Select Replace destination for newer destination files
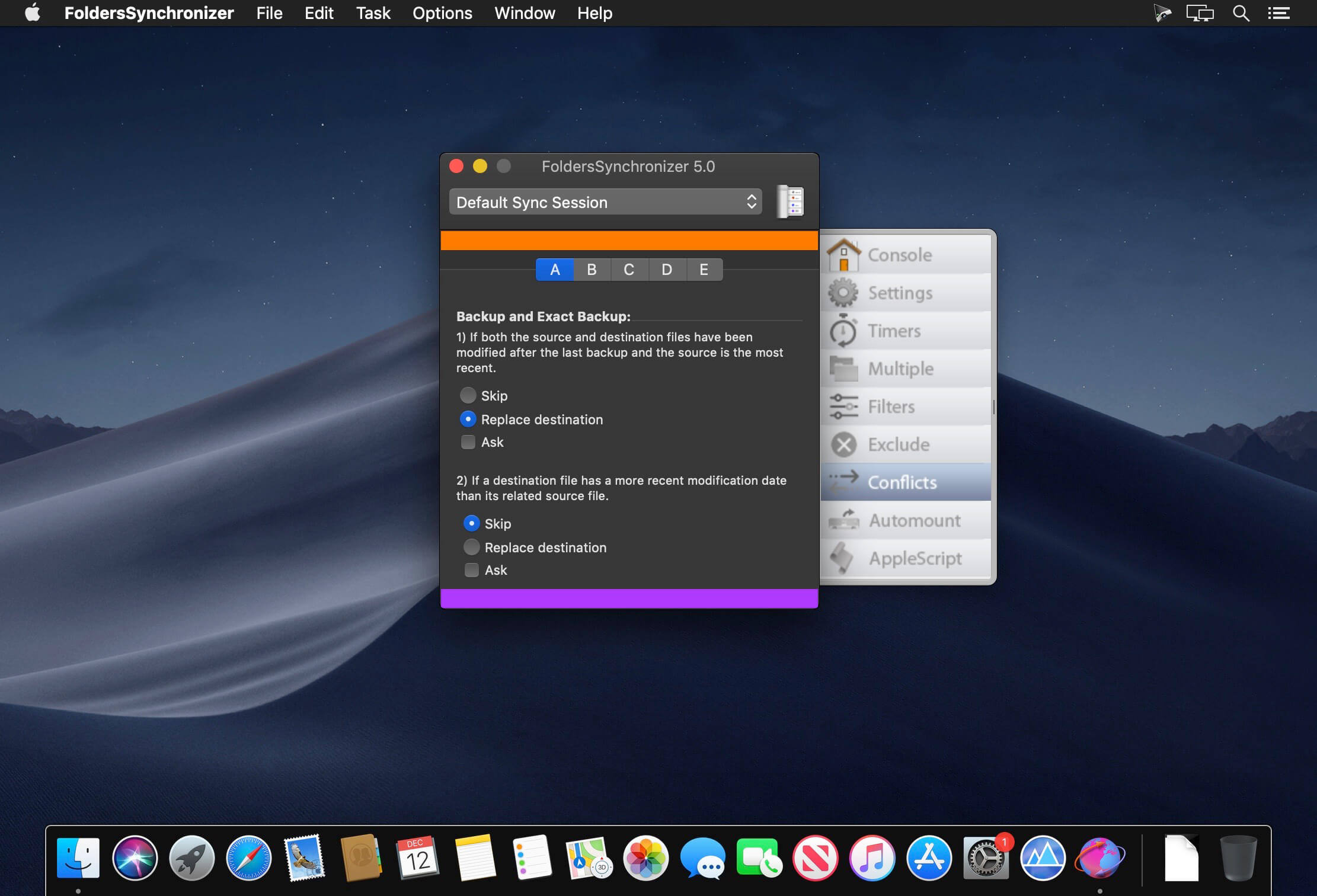 point(471,547)
